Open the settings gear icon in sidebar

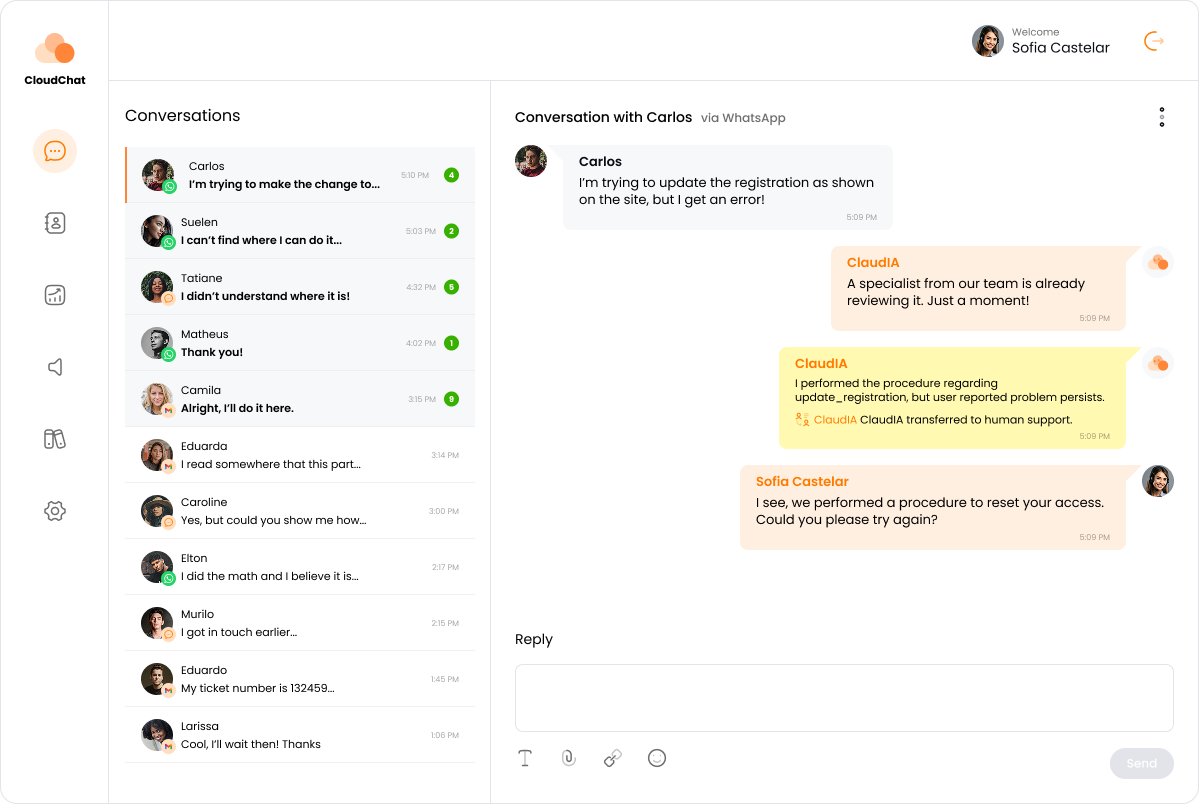click(55, 511)
